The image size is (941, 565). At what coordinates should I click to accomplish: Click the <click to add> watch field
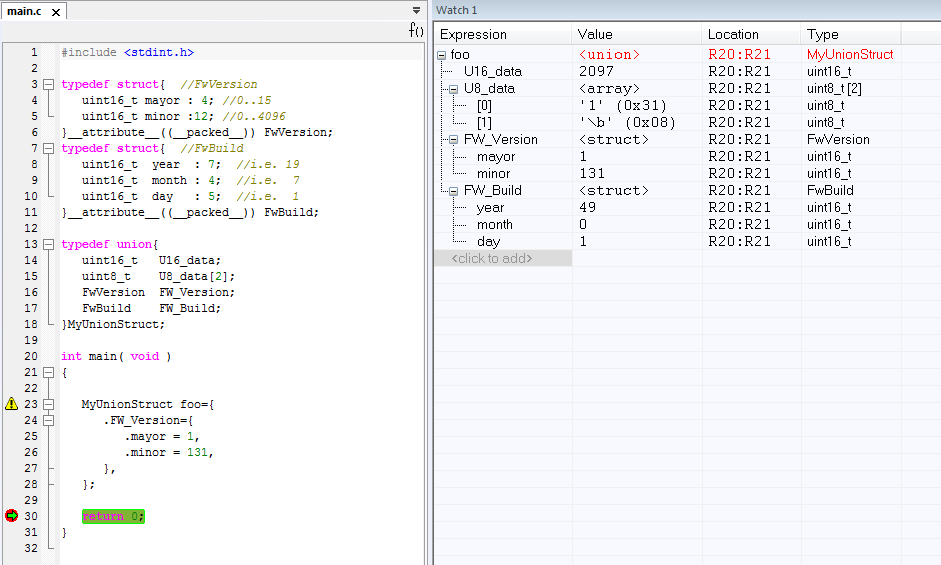click(503, 258)
